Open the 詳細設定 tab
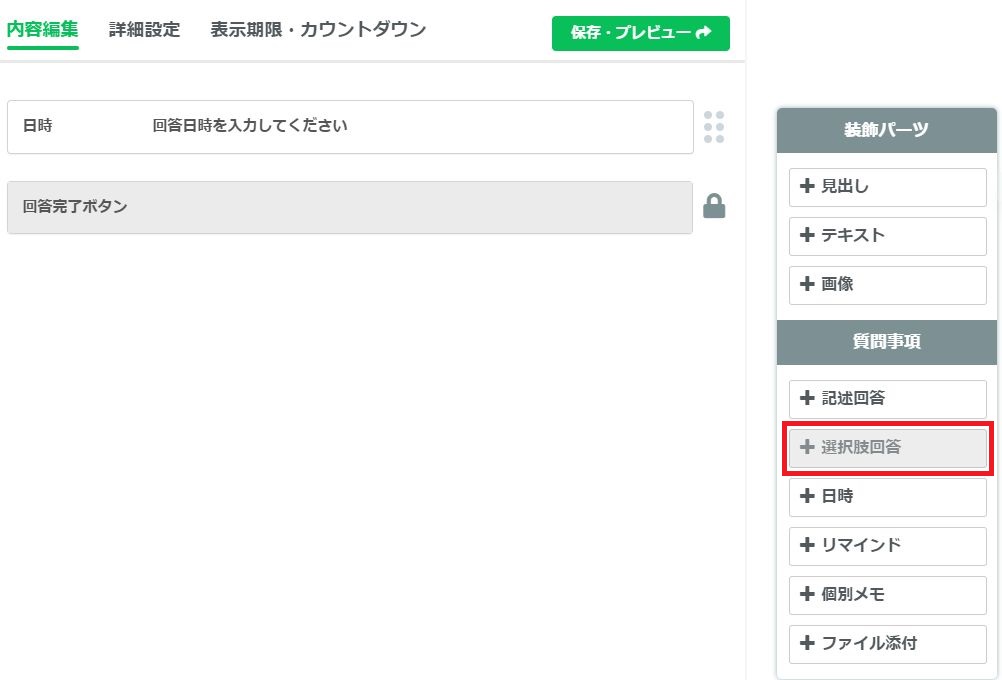The image size is (1002, 680). tap(144, 30)
